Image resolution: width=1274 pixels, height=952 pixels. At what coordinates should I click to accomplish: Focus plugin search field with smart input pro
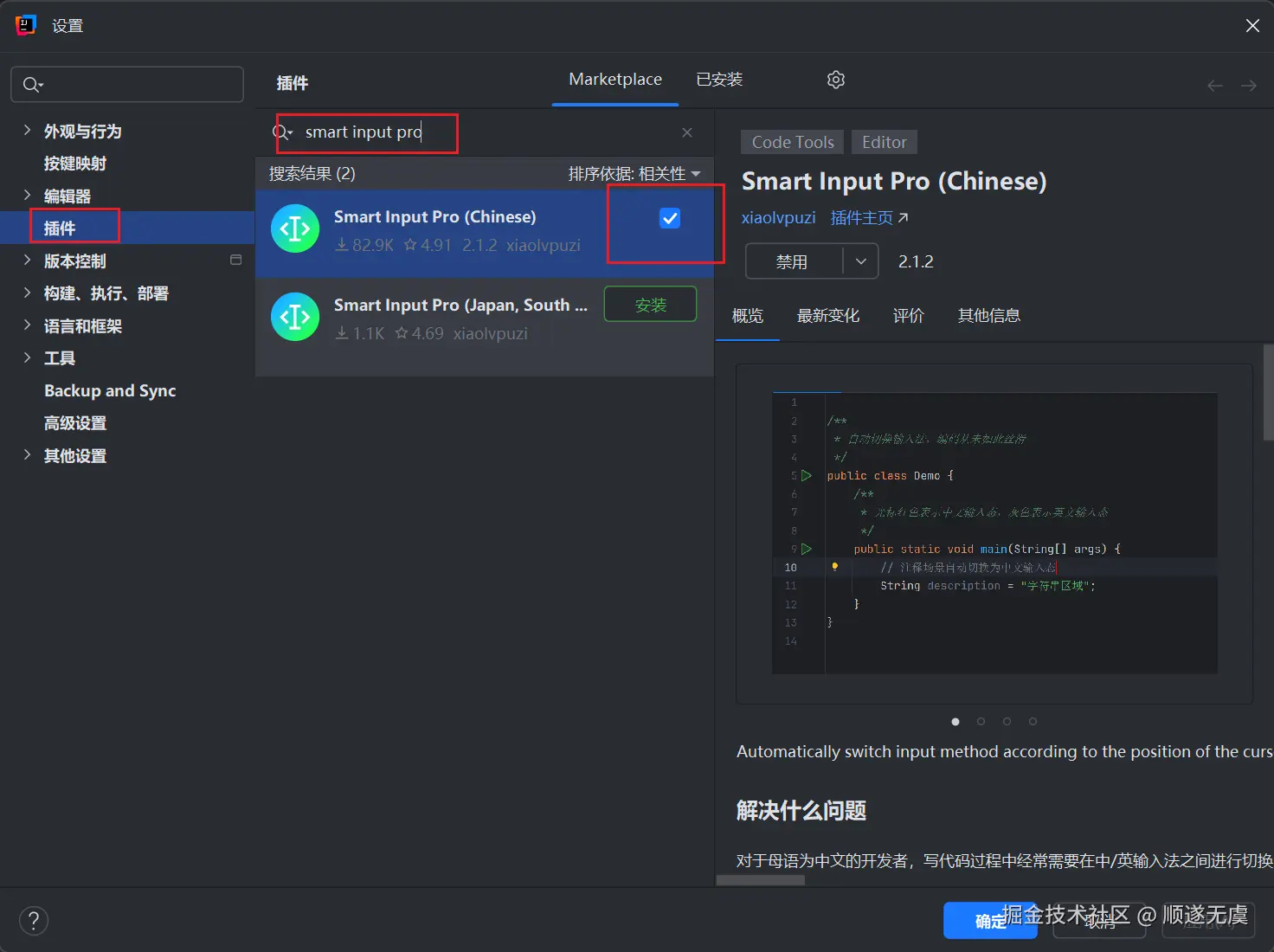pos(485,132)
